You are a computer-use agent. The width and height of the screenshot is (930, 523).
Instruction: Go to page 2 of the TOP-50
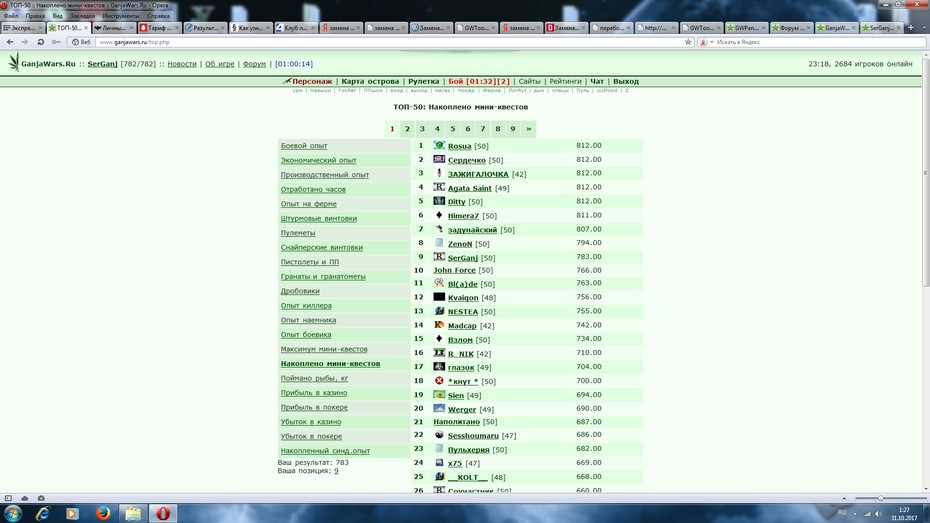click(407, 129)
